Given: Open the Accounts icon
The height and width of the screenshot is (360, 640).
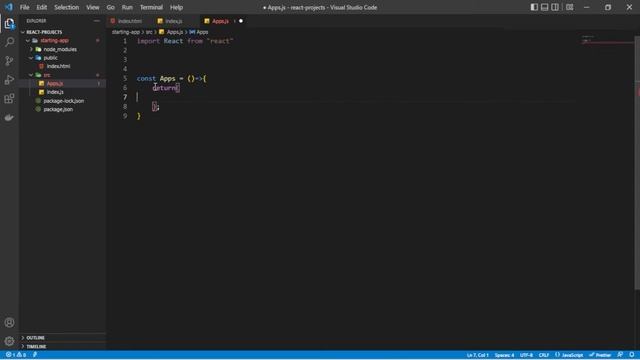Looking at the screenshot, I should (x=9, y=322).
